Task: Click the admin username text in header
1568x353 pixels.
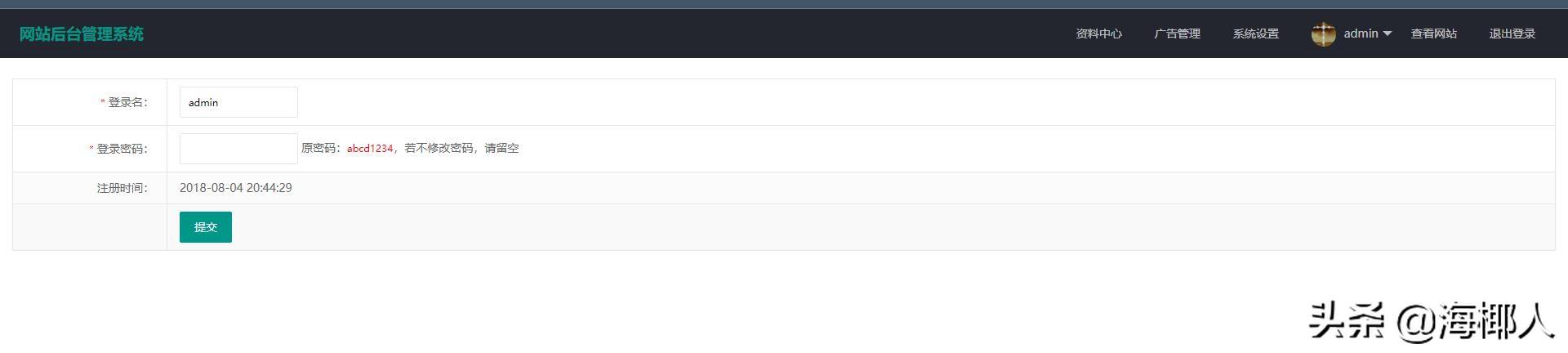Action: (x=1361, y=34)
